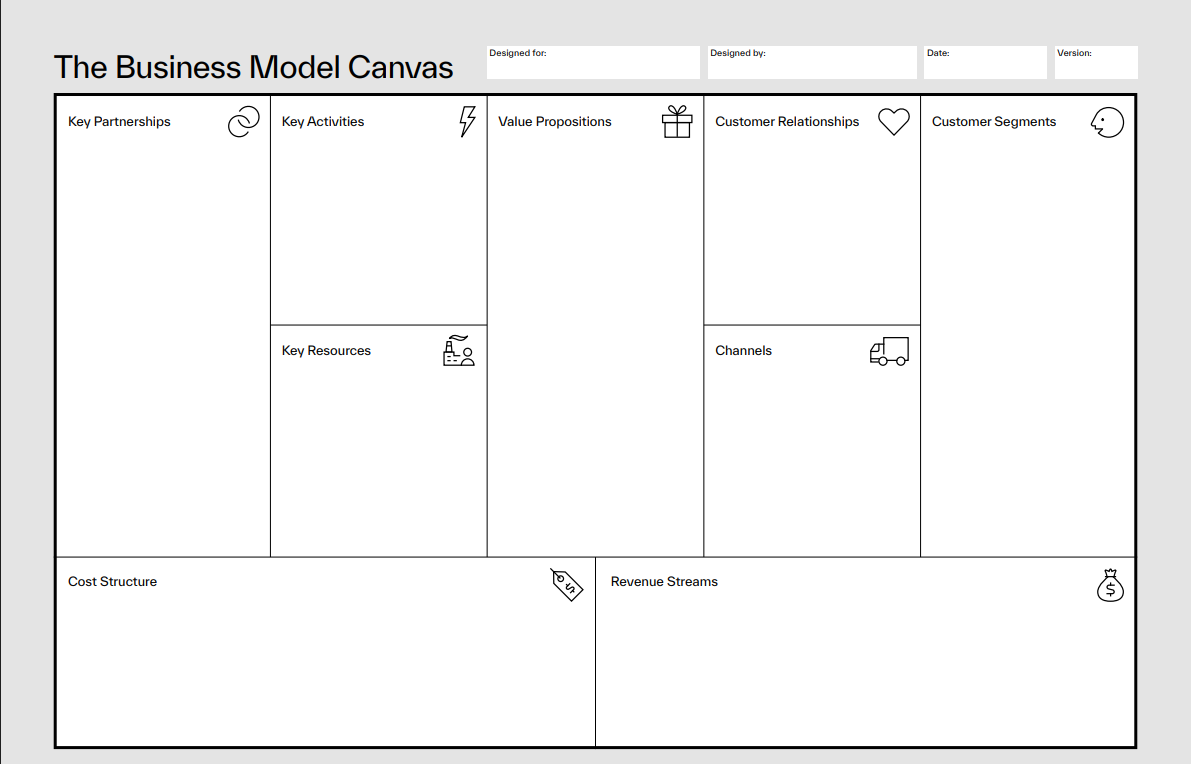Viewport: 1191px width, 764px height.
Task: Click the Value Propositions heading text
Action: pos(554,122)
